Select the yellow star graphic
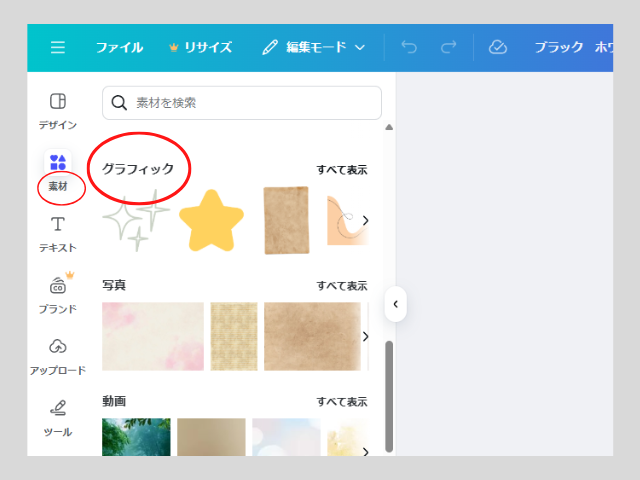 (211, 220)
